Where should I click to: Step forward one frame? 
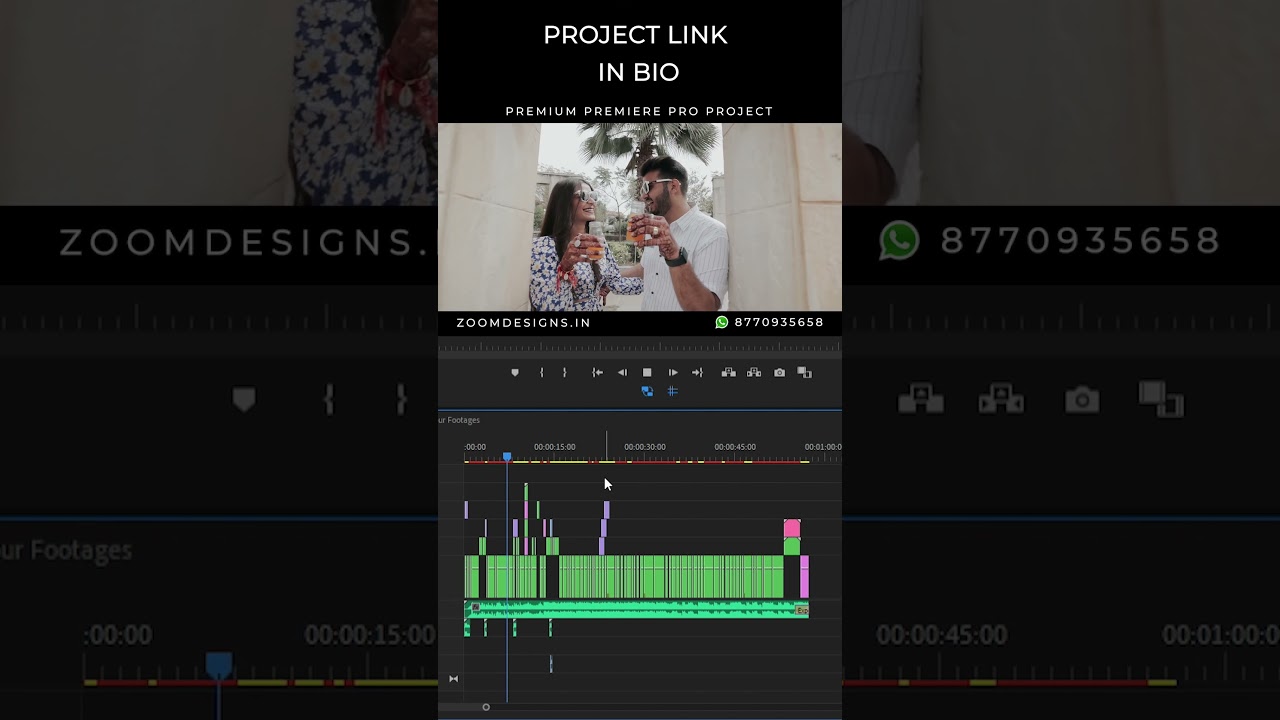point(673,373)
